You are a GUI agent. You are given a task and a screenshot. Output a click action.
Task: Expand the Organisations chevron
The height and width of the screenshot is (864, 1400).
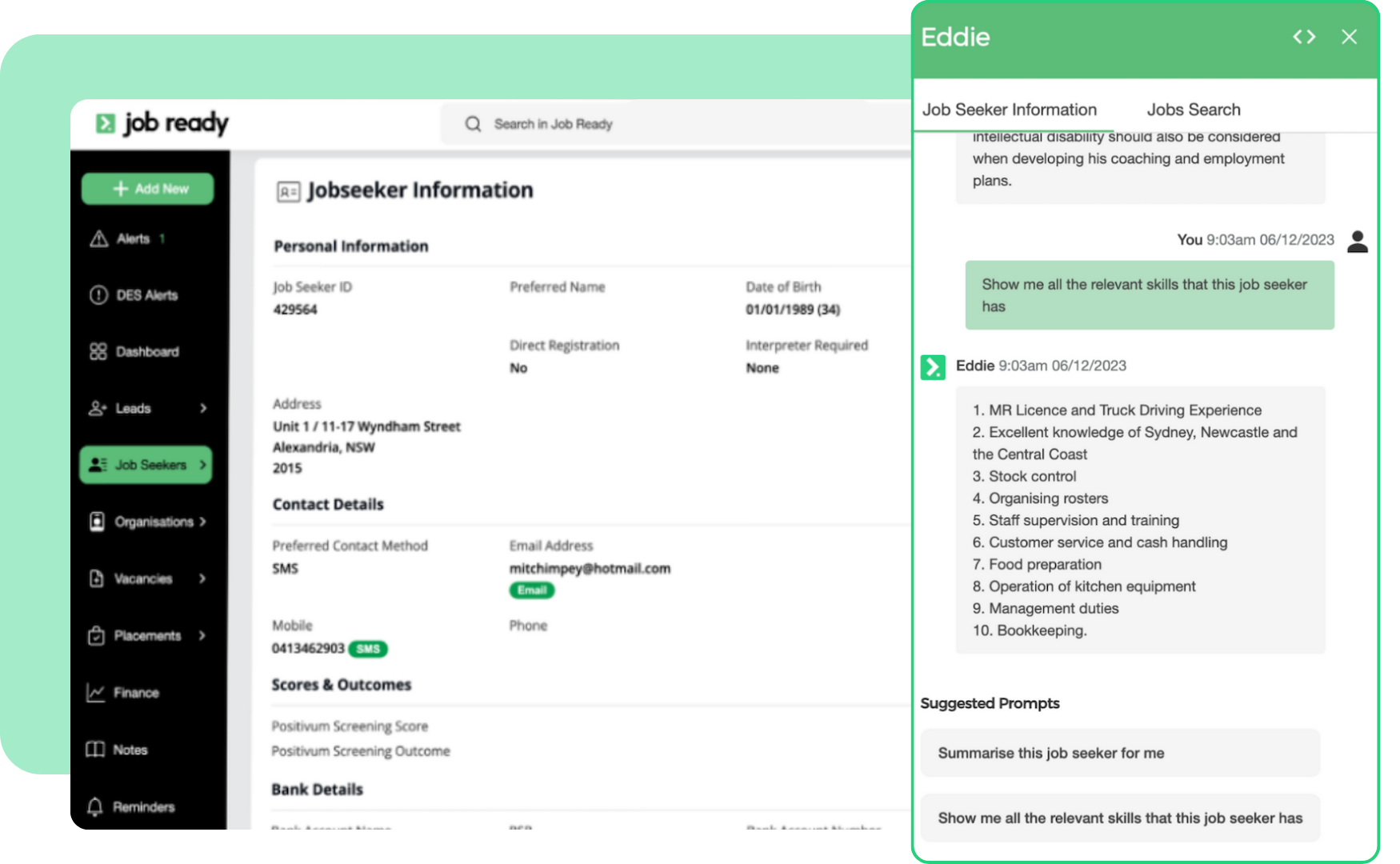202,522
